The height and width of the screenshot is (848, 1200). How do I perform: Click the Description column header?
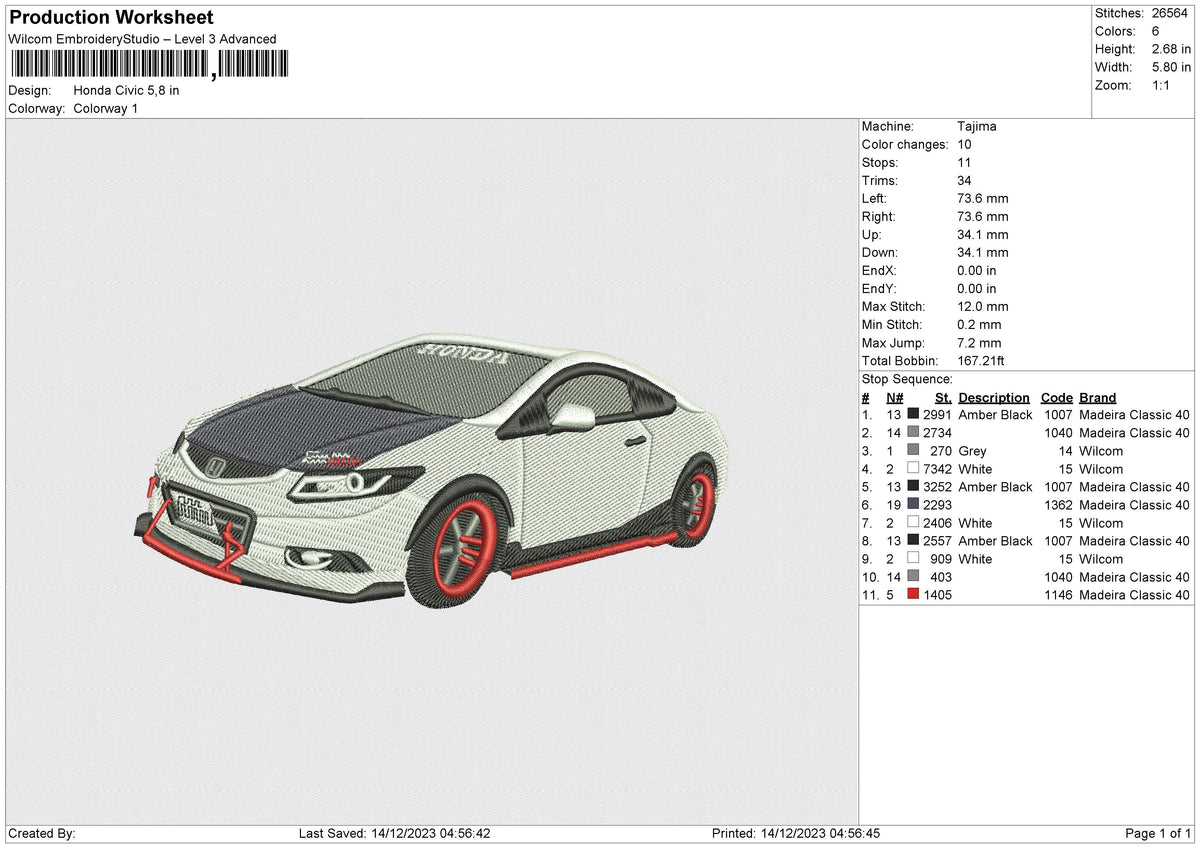tap(994, 397)
